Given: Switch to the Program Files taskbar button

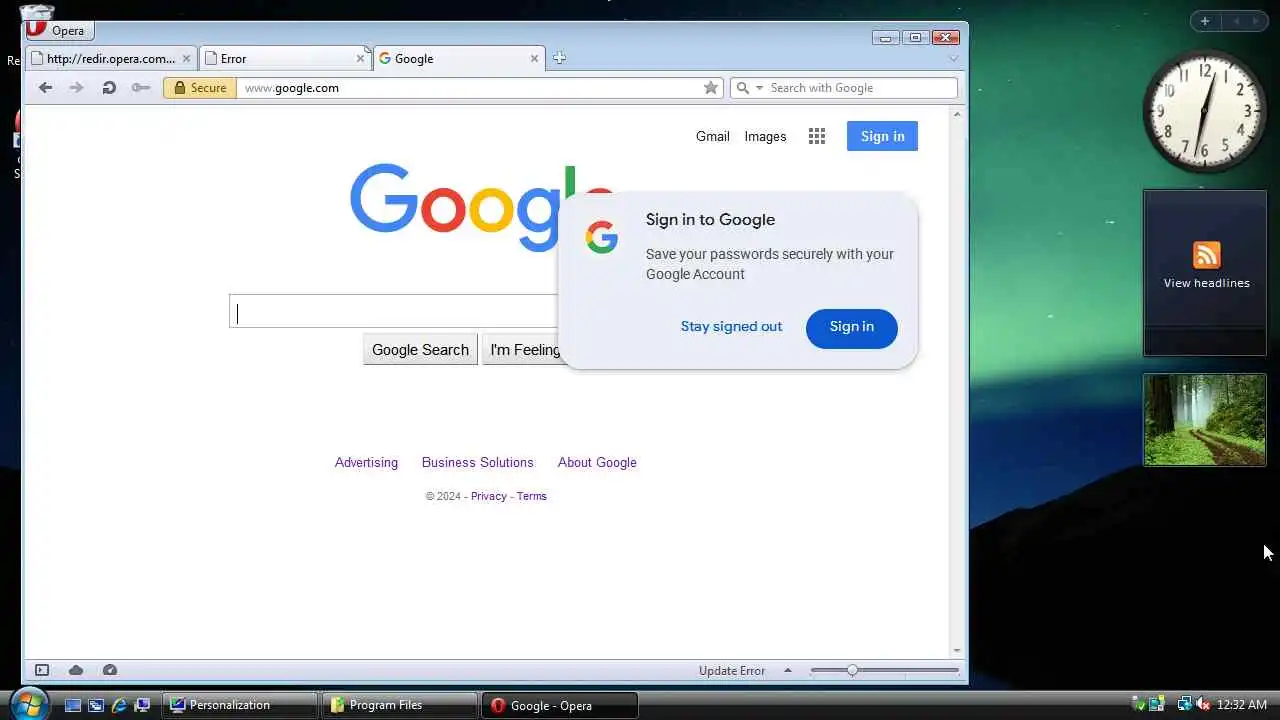Looking at the screenshot, I should tap(400, 705).
